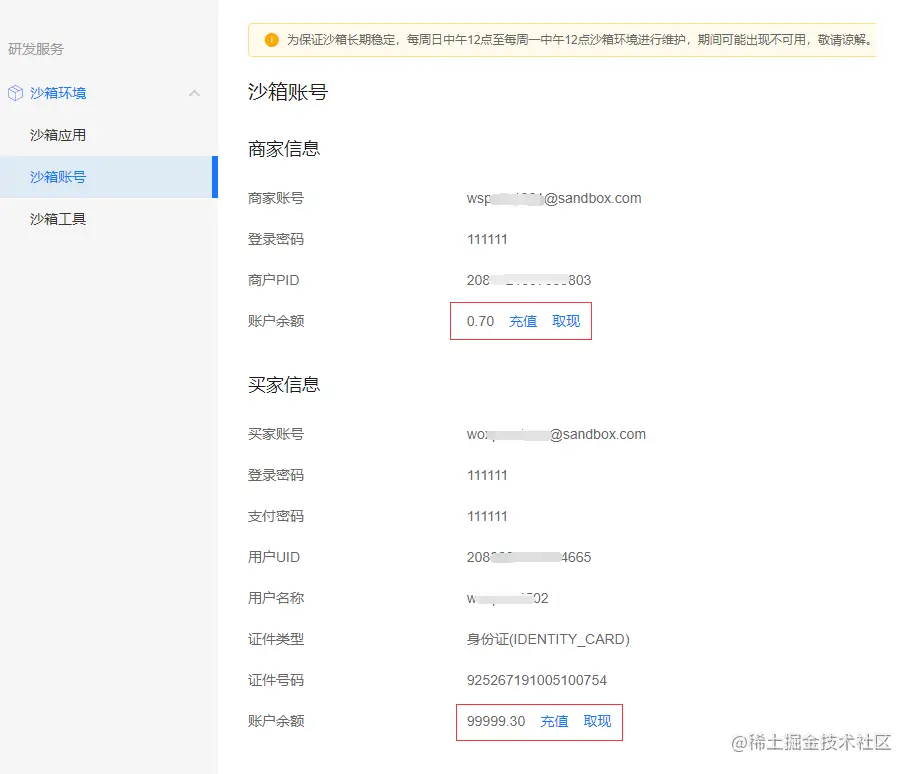Click the 用户名称 field label

click(276, 599)
